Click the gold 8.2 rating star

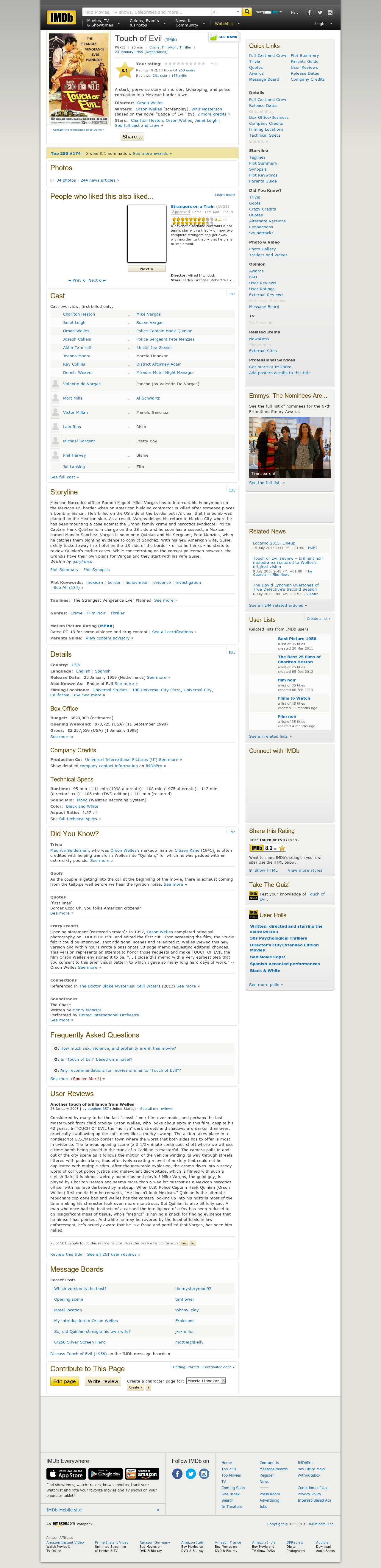pyautogui.click(x=124, y=71)
